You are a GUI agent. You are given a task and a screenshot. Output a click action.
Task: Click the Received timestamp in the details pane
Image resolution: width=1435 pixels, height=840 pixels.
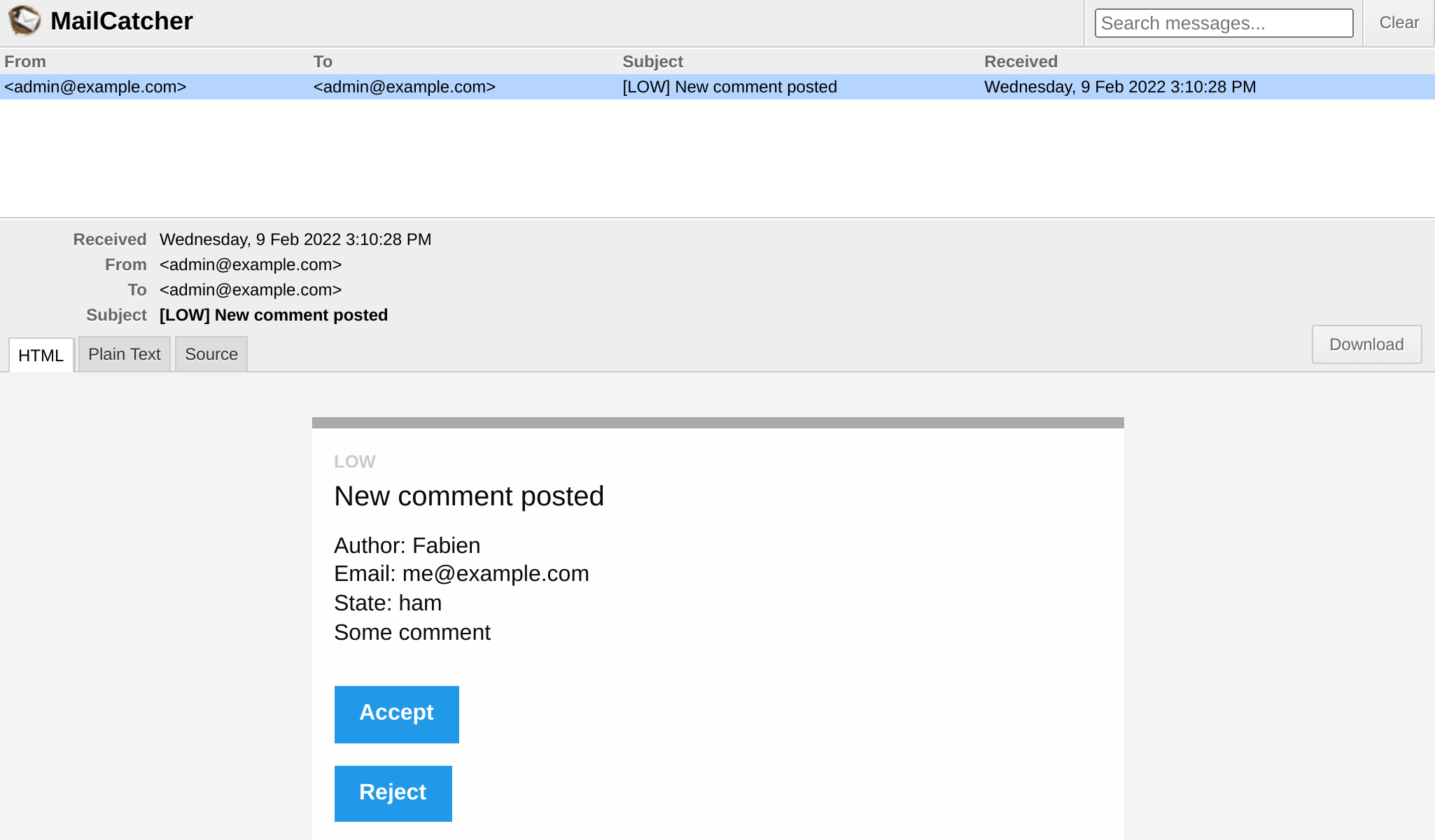[x=295, y=239]
